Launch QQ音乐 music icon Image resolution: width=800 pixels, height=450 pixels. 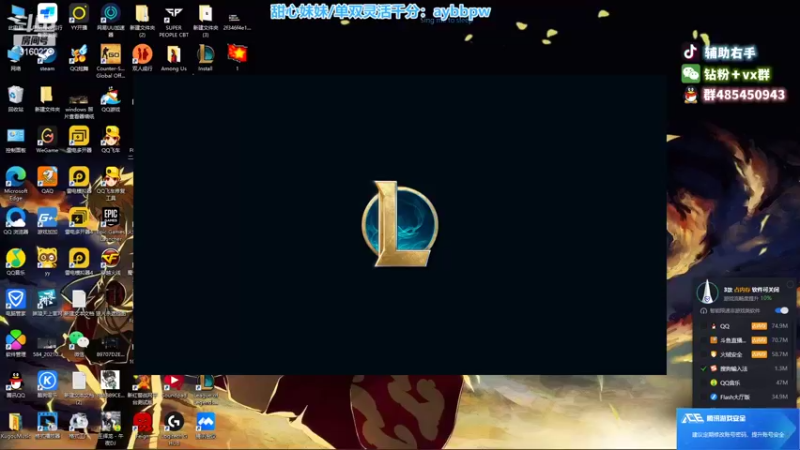tap(16, 261)
